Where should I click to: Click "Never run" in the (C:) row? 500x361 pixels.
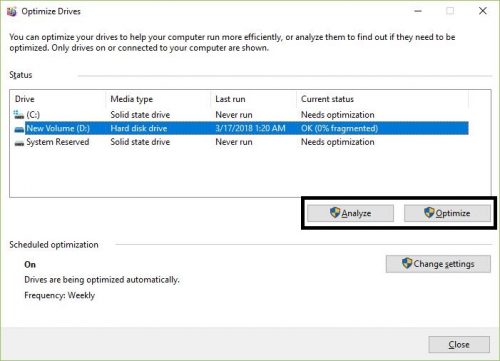pyautogui.click(x=234, y=115)
